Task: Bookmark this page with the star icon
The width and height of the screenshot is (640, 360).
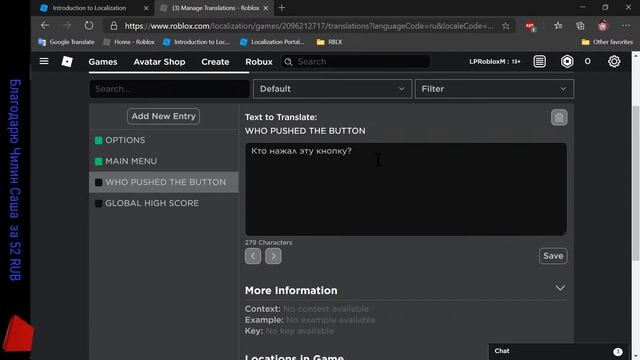Action: click(506, 26)
